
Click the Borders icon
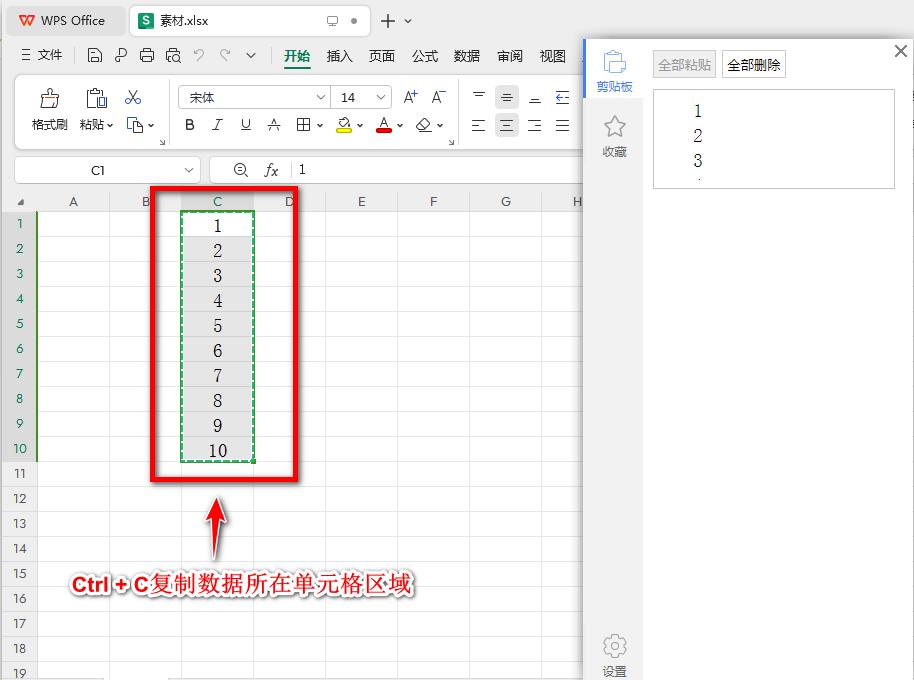pos(303,125)
